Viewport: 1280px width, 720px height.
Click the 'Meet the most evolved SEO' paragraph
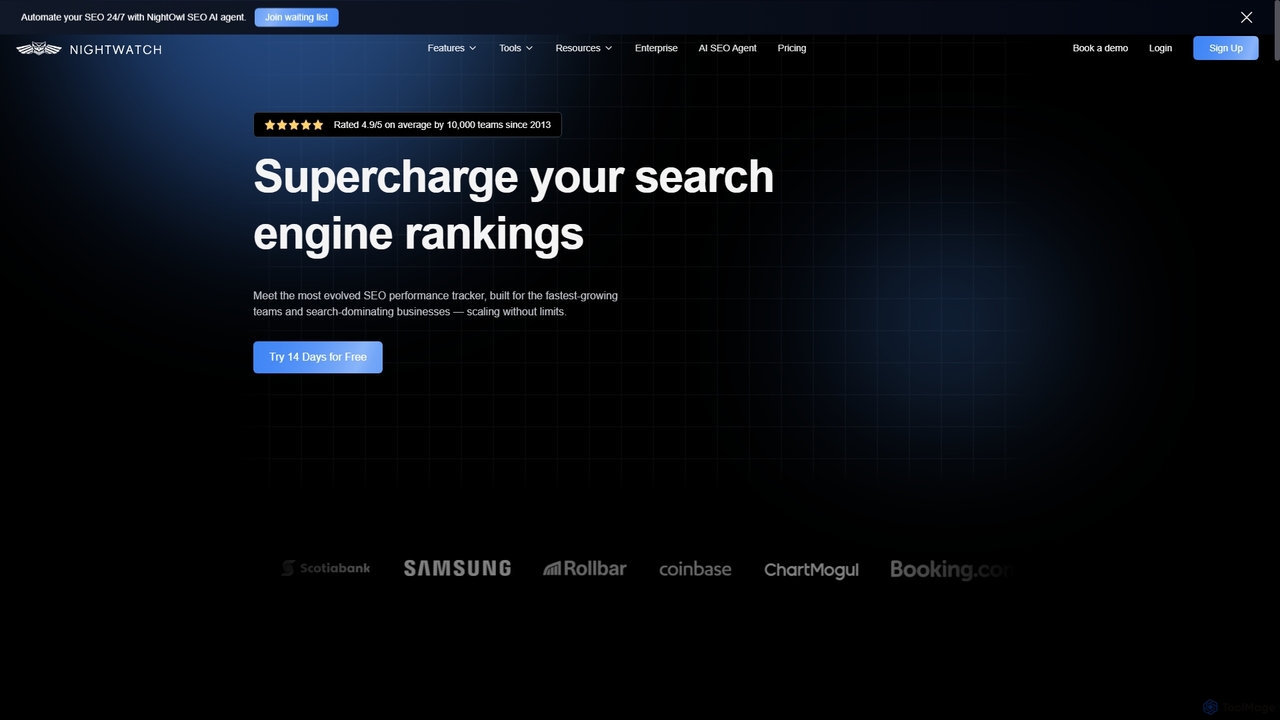(436, 304)
